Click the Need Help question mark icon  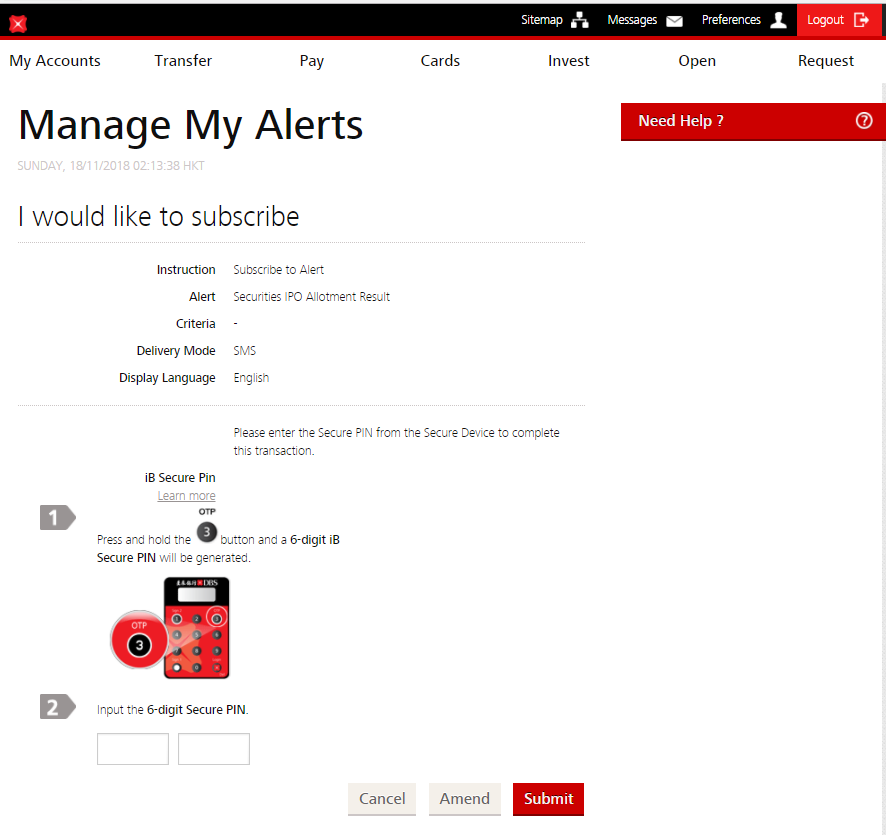point(864,121)
